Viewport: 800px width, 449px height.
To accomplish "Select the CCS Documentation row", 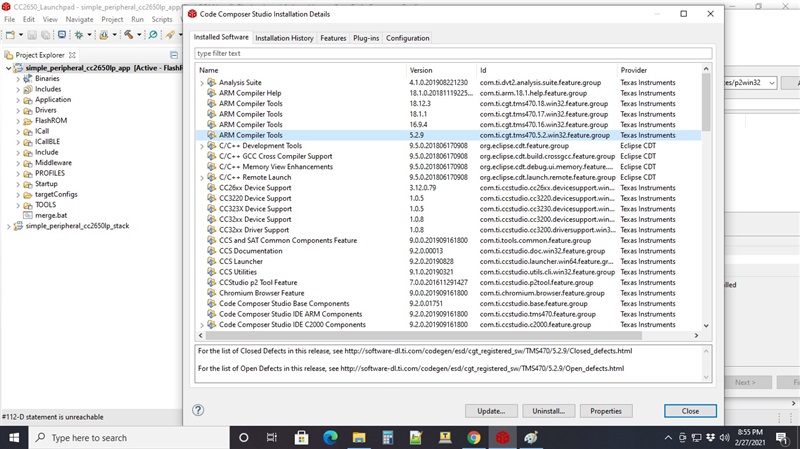I will [448, 251].
